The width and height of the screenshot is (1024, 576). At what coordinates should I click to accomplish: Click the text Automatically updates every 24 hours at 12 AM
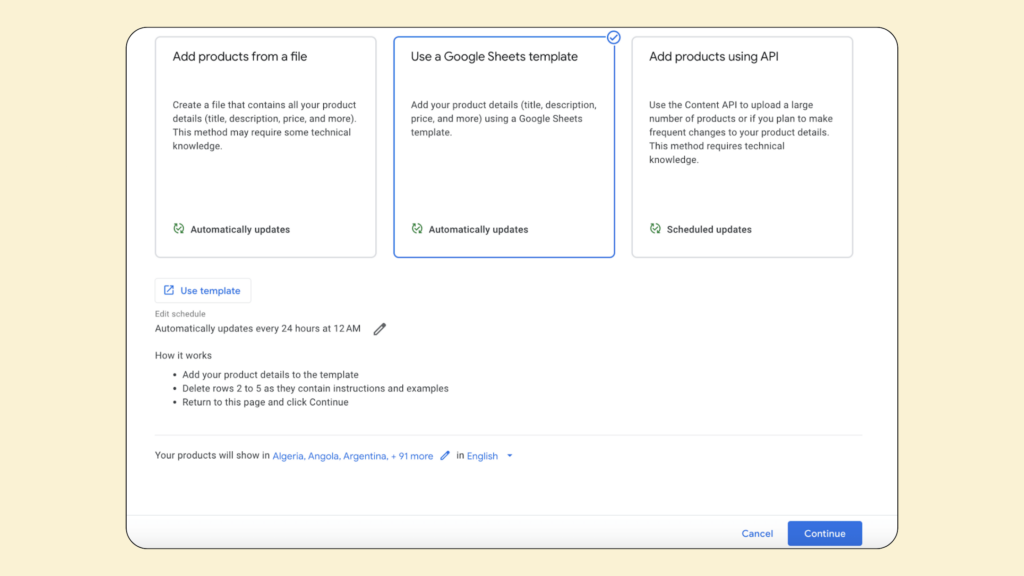click(257, 328)
